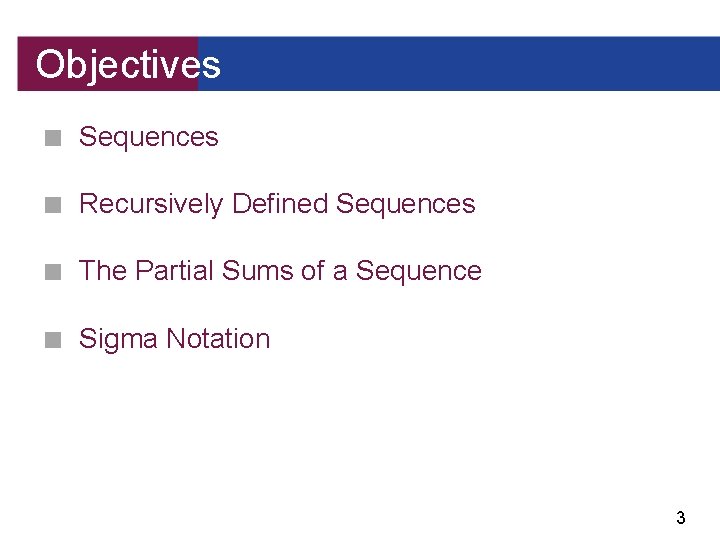720x540 pixels.
Task: Select the last word Sequences in second bullet
Action: [405, 204]
